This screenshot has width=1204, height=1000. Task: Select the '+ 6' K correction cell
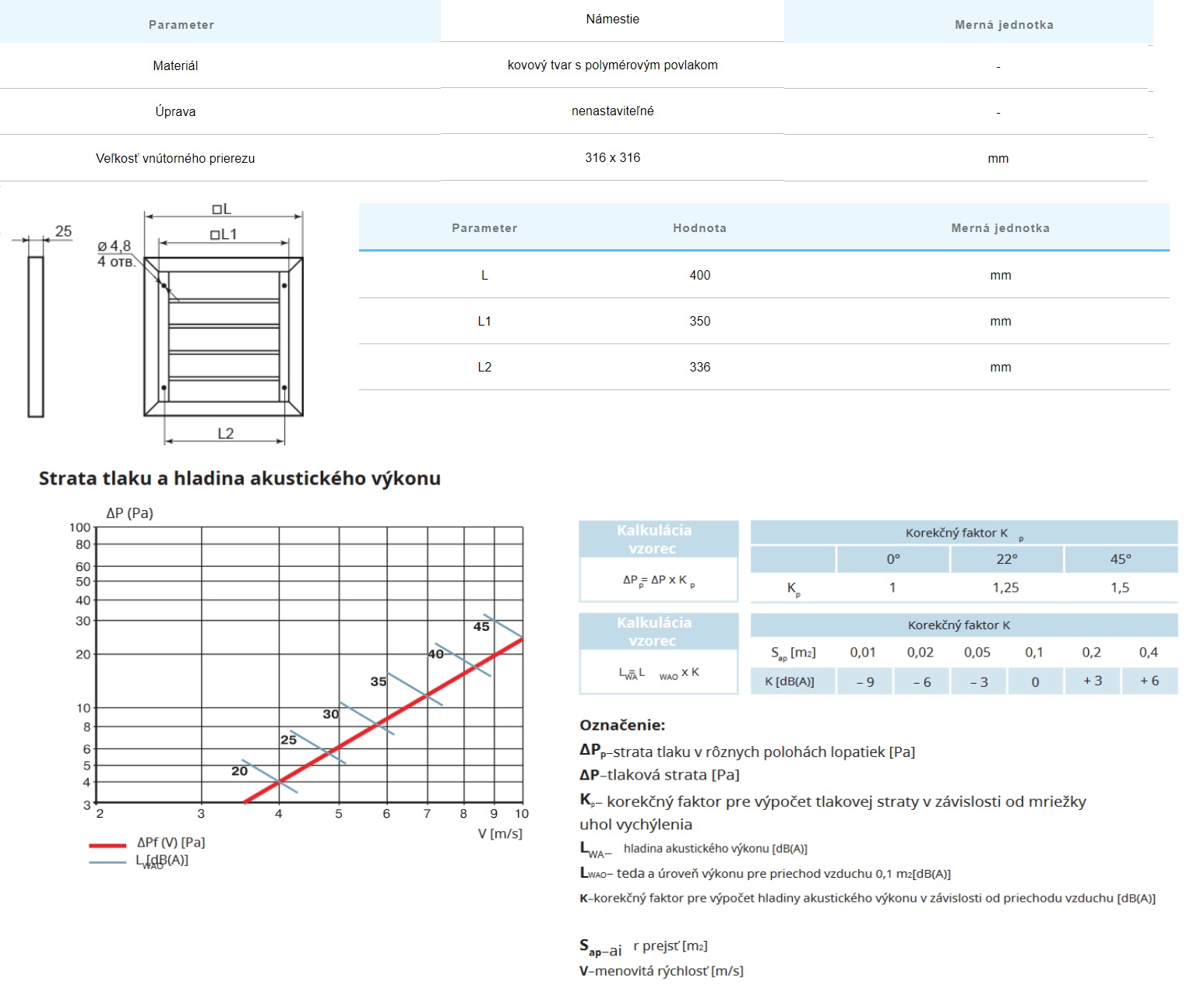tap(1149, 681)
